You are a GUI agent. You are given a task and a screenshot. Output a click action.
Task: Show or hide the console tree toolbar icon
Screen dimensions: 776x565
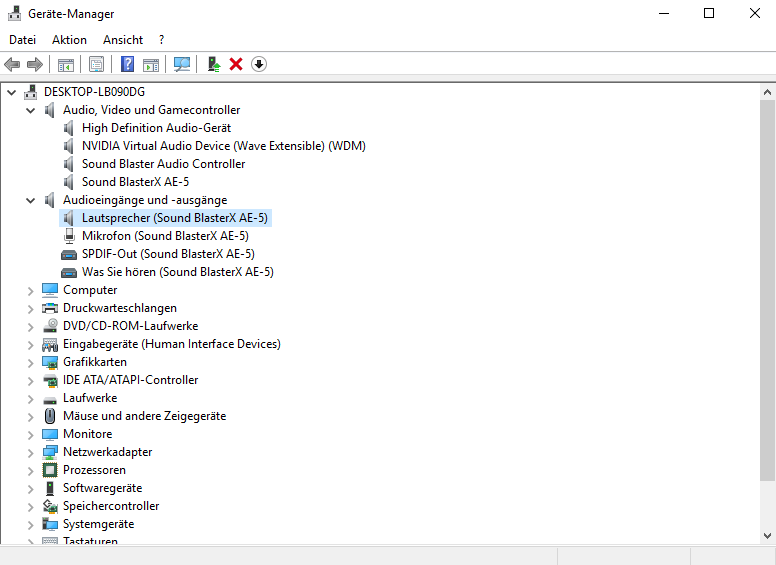(x=66, y=64)
